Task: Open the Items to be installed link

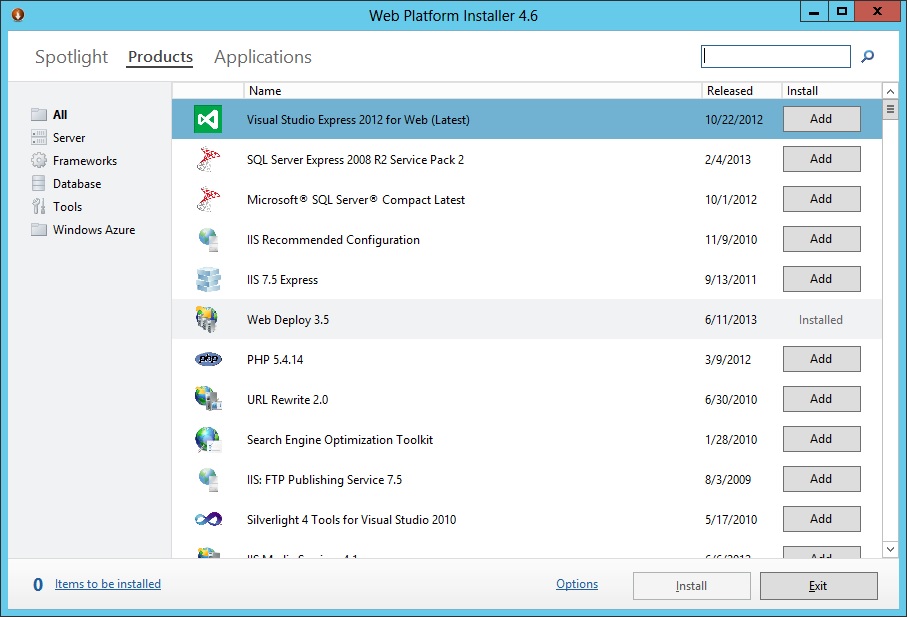Action: click(108, 584)
